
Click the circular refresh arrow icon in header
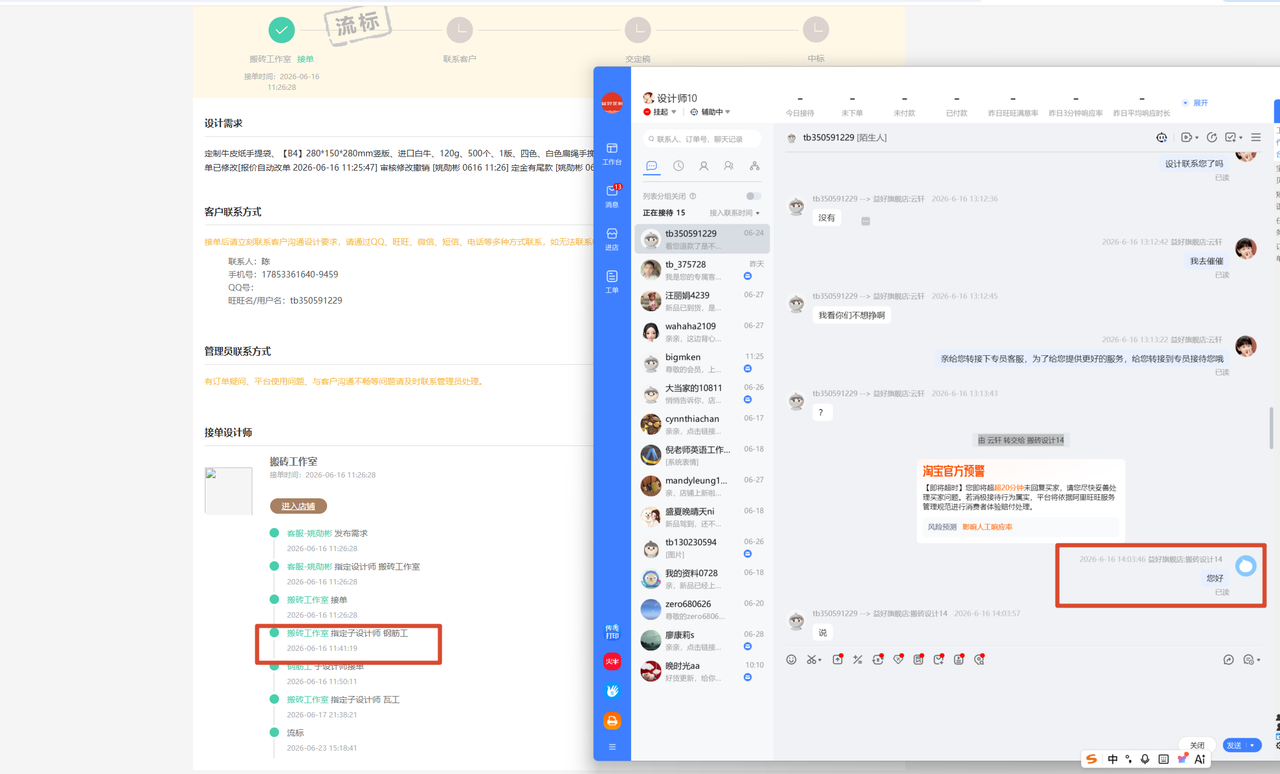point(1211,138)
